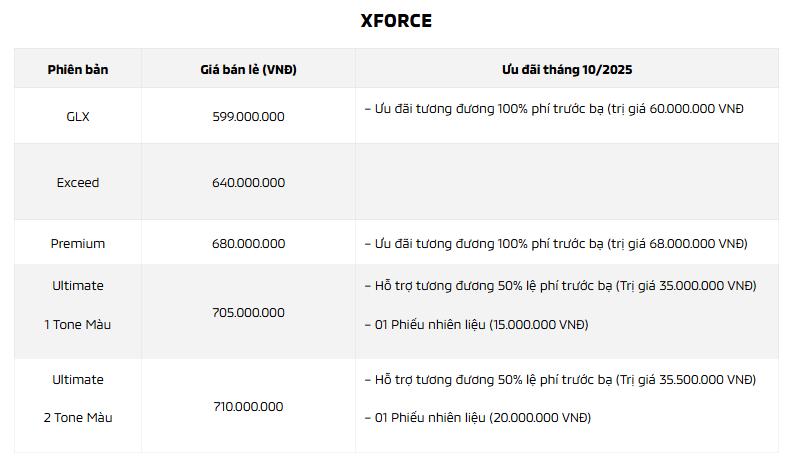Click the GLX version cell
The width and height of the screenshot is (793, 464).
point(78,116)
